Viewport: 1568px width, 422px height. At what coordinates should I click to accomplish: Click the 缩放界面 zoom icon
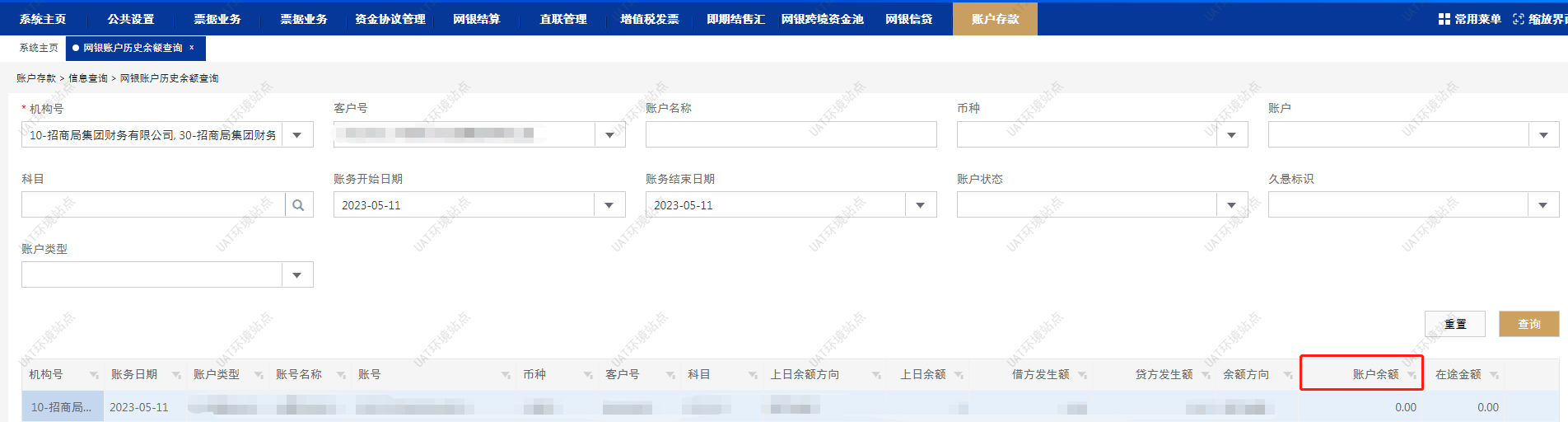coord(1518,19)
